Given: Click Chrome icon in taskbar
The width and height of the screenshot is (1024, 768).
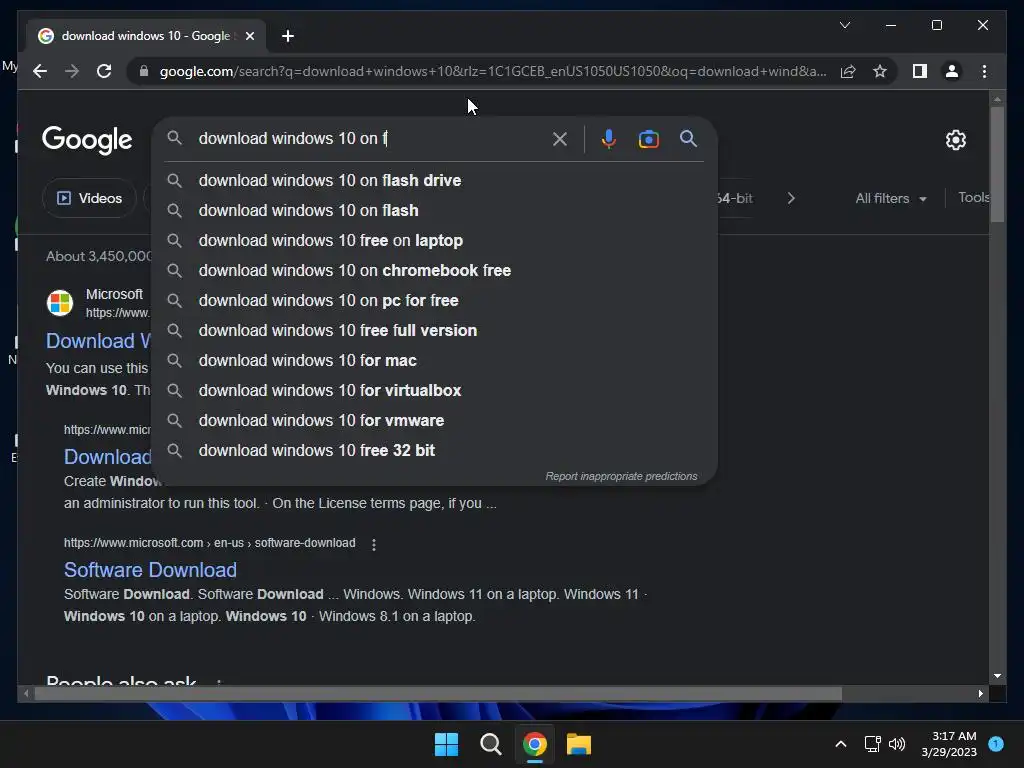Looking at the screenshot, I should [534, 744].
